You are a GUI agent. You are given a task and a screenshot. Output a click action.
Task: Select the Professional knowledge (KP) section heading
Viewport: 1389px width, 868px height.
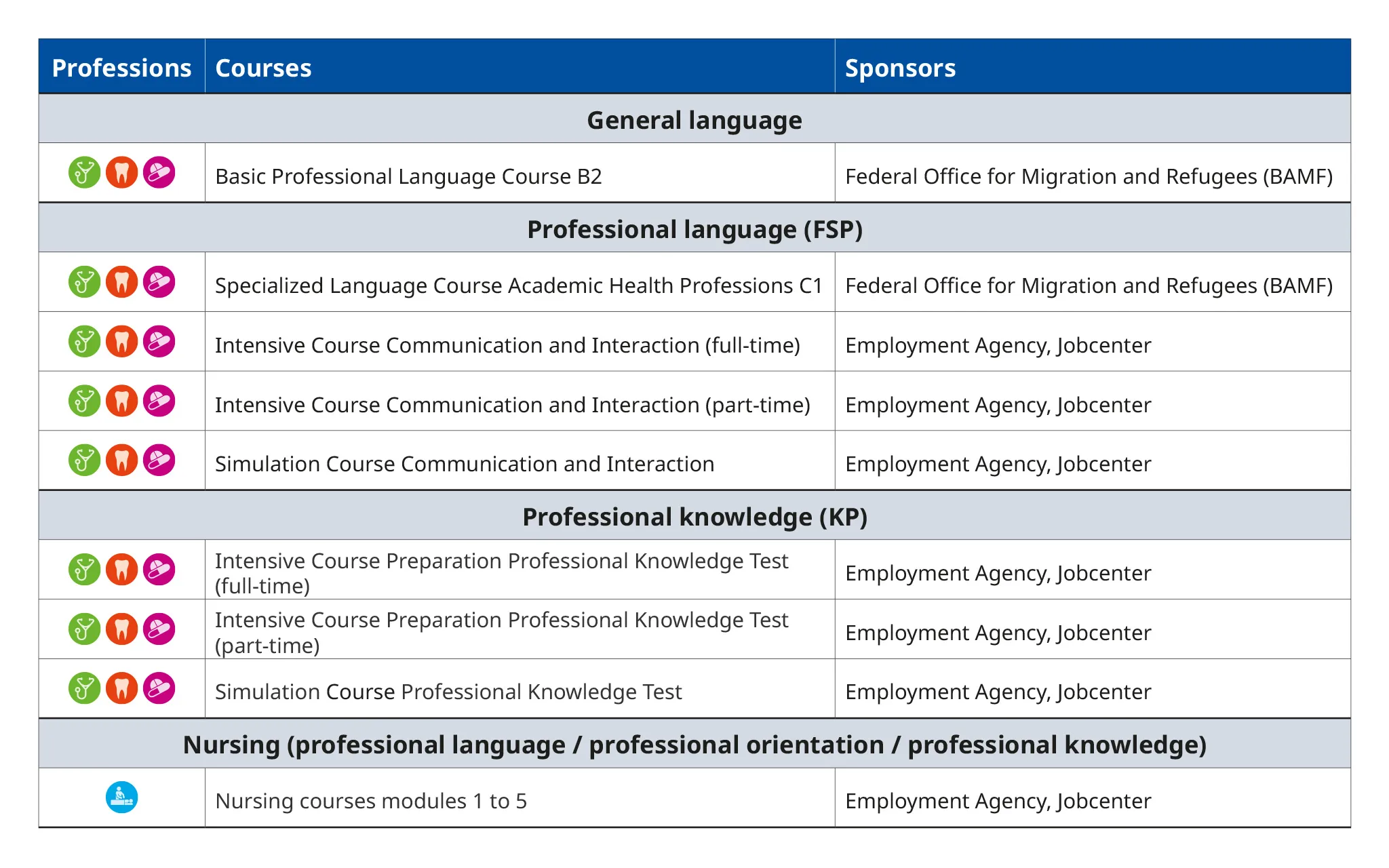[694, 517]
